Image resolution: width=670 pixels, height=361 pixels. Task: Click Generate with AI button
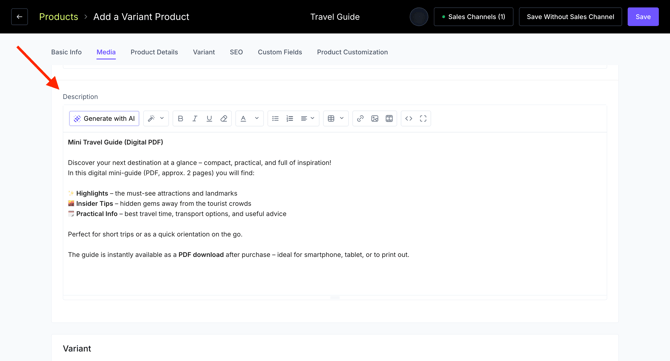click(x=104, y=118)
